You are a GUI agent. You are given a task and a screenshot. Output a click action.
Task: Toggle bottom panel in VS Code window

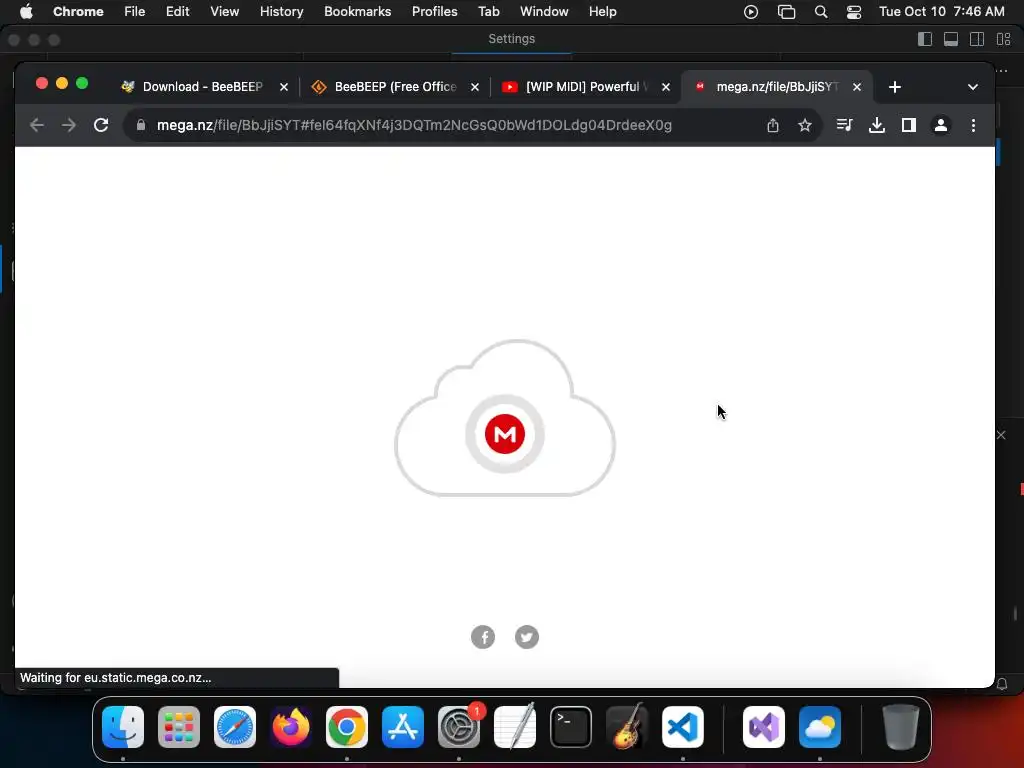(951, 39)
